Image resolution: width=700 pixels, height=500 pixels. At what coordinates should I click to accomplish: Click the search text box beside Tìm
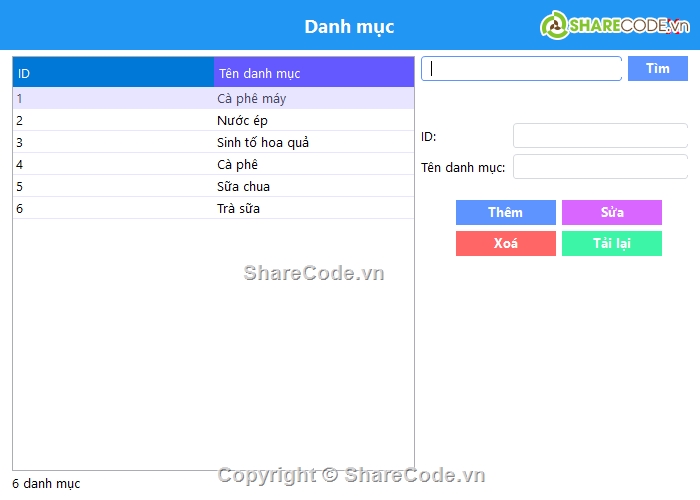[x=522, y=68]
